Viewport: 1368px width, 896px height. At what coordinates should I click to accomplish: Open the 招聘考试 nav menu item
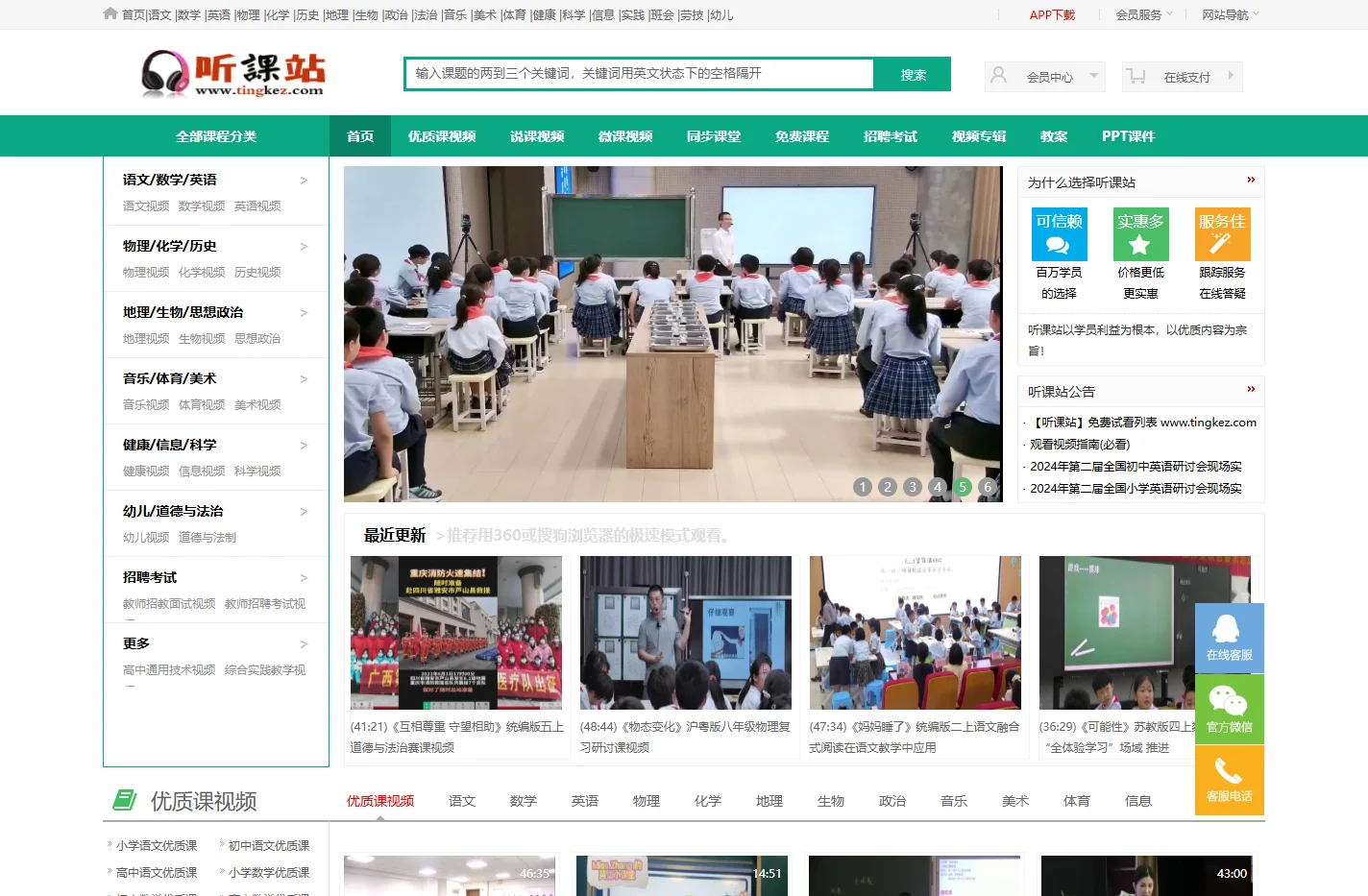[x=891, y=136]
